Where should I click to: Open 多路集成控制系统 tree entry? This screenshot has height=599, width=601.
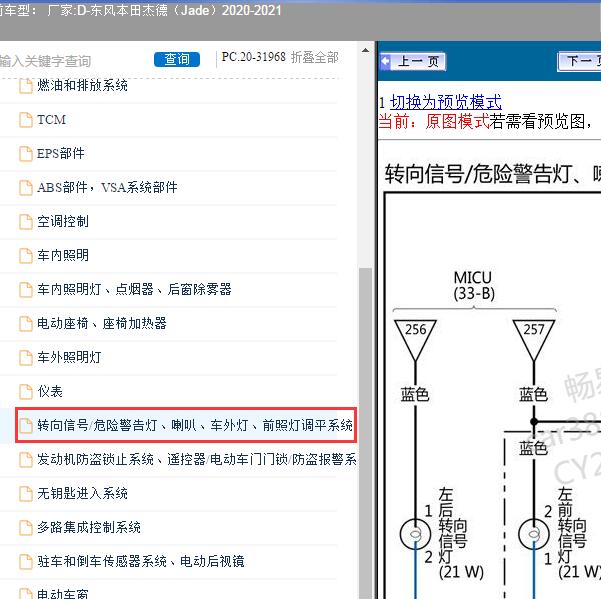[89, 527]
